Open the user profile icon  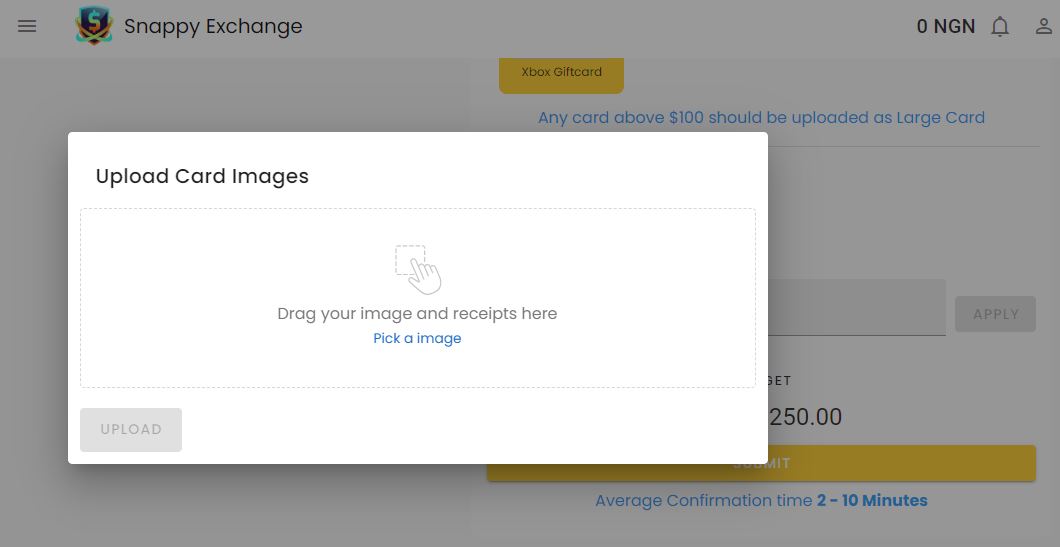(1044, 26)
